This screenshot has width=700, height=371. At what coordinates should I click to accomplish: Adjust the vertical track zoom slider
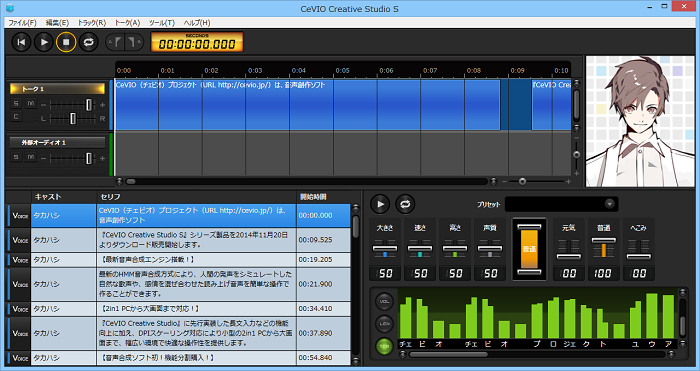point(576,154)
